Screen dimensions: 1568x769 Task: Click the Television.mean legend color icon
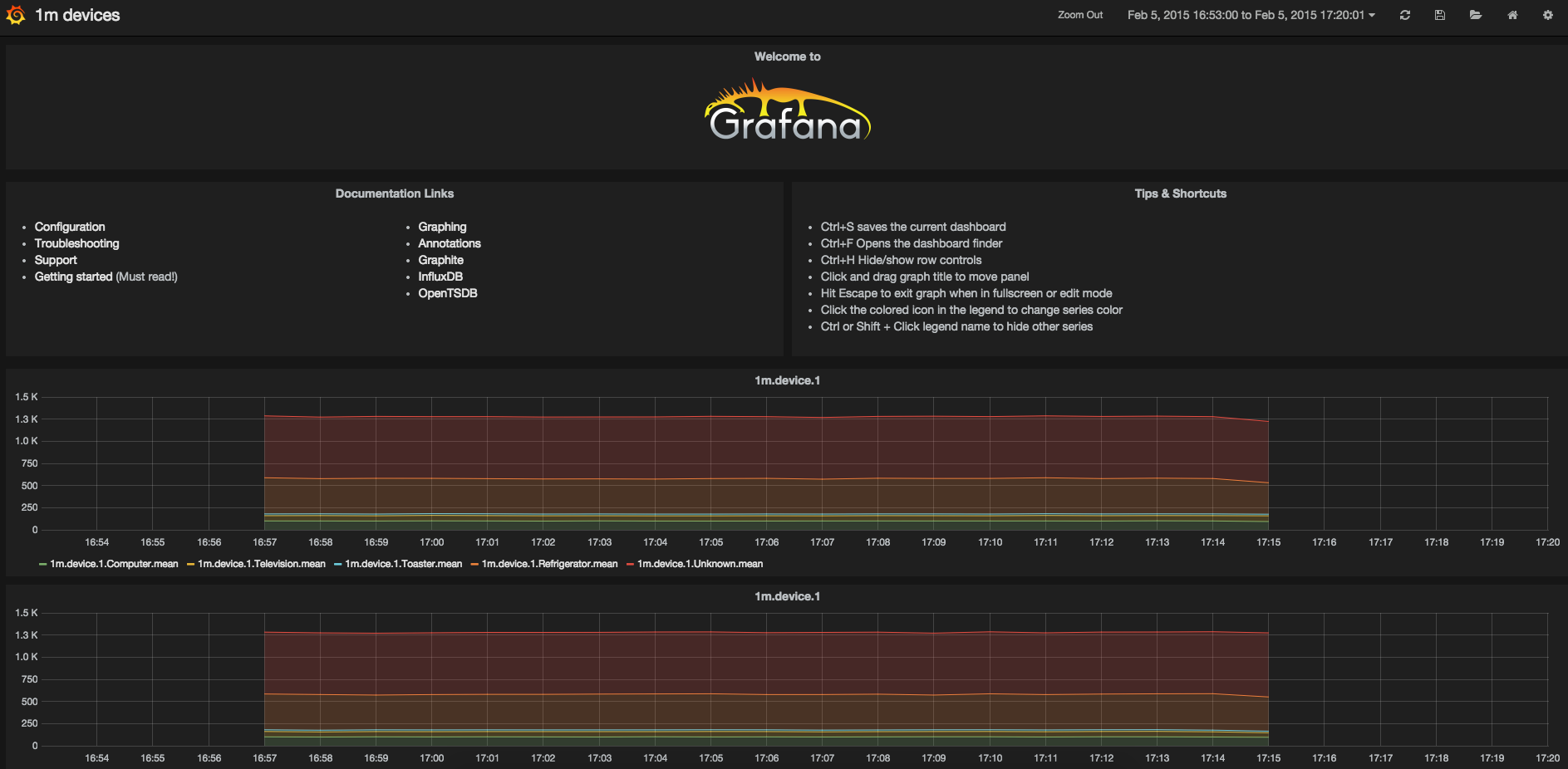coord(190,565)
